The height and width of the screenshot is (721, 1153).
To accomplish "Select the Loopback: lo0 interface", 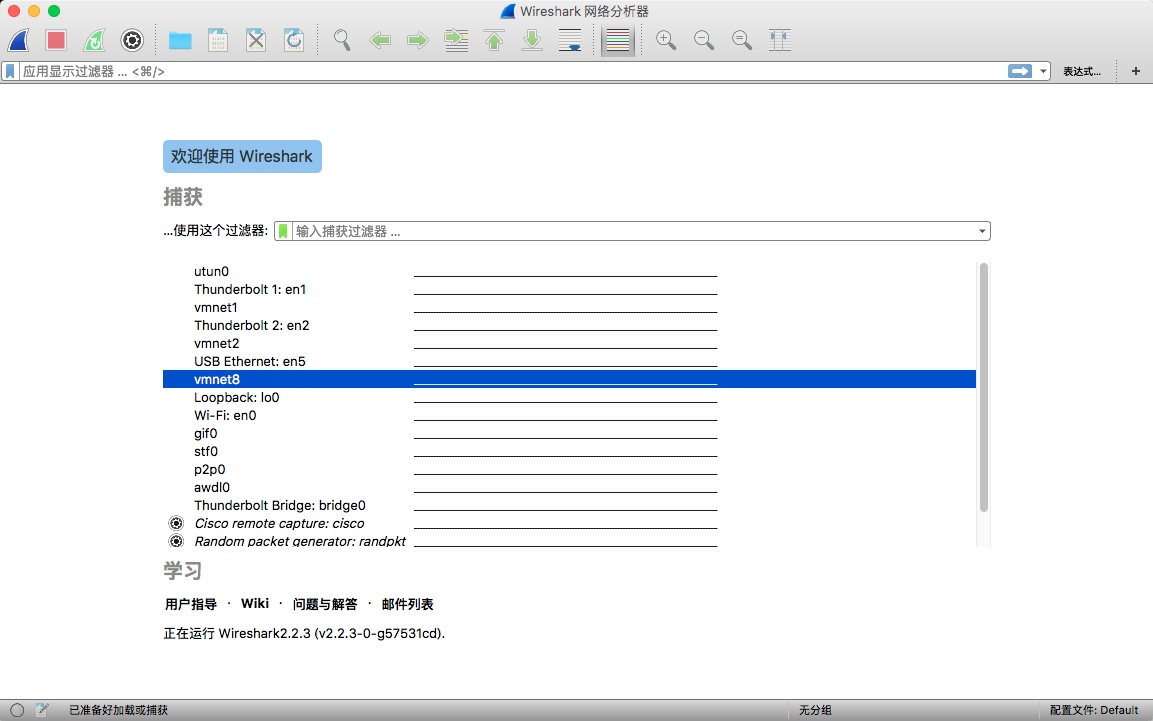I will 569,398.
